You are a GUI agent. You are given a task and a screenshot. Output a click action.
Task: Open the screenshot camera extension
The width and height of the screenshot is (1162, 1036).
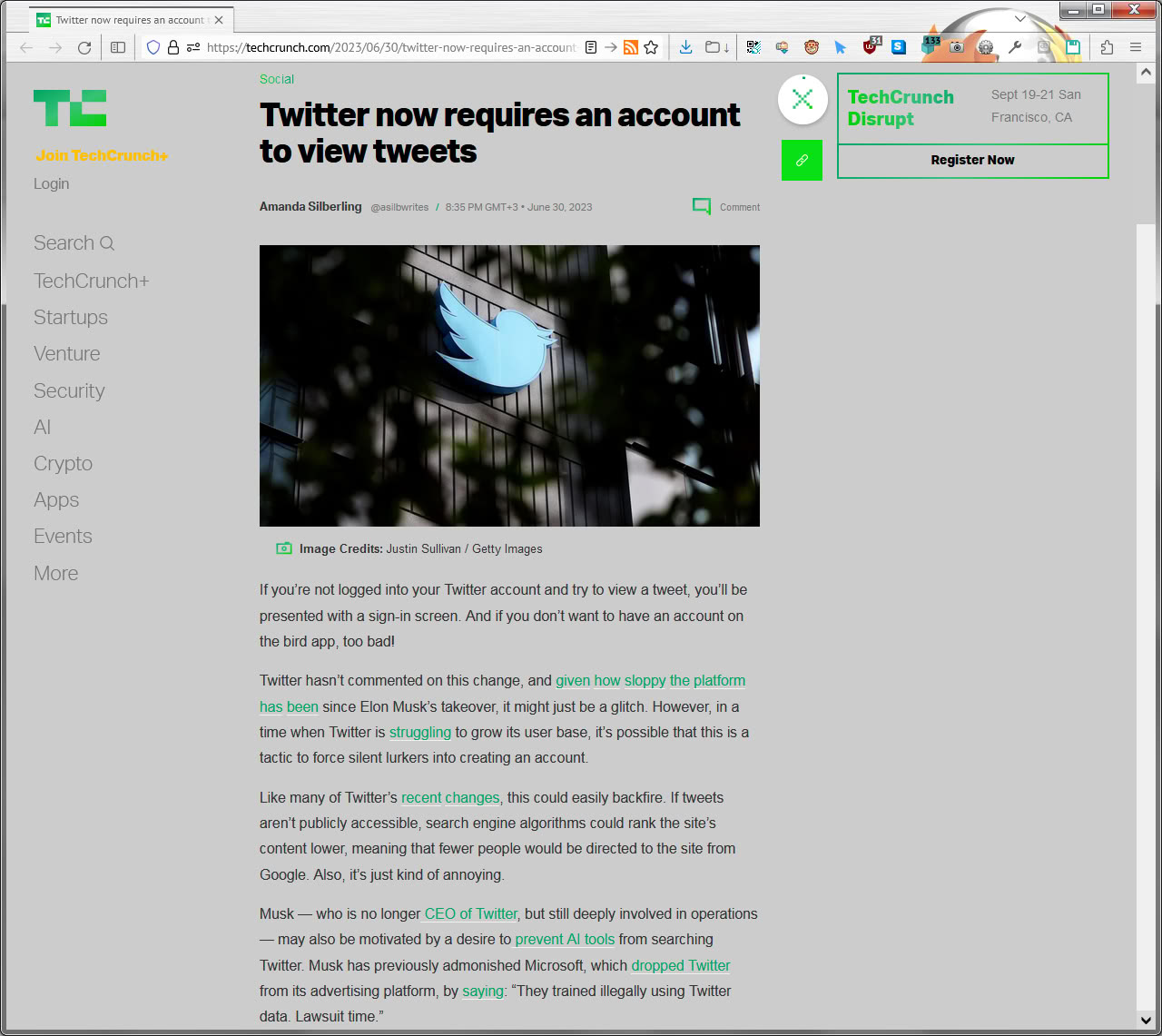[x=957, y=47]
